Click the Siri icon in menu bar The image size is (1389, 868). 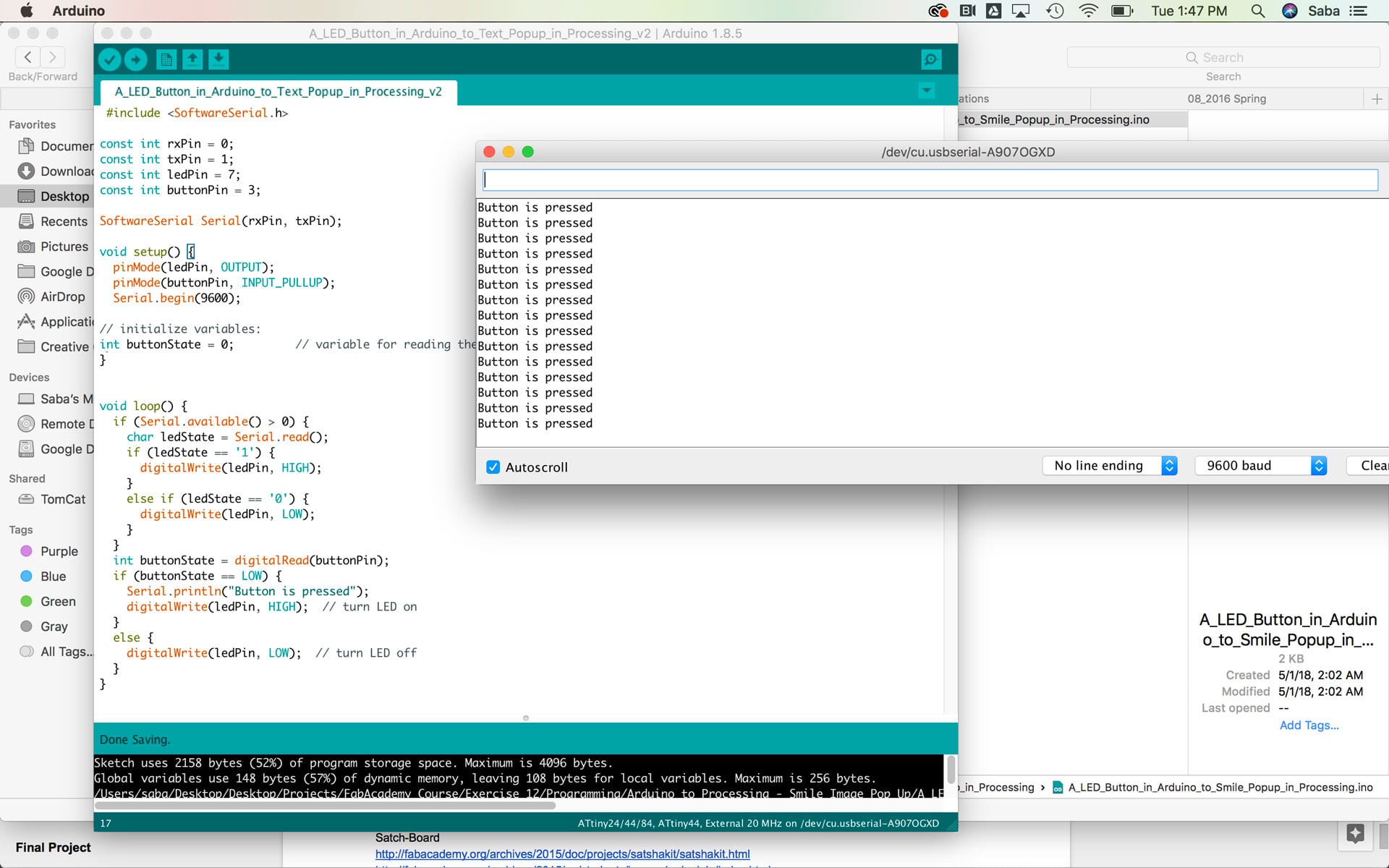pyautogui.click(x=1290, y=11)
